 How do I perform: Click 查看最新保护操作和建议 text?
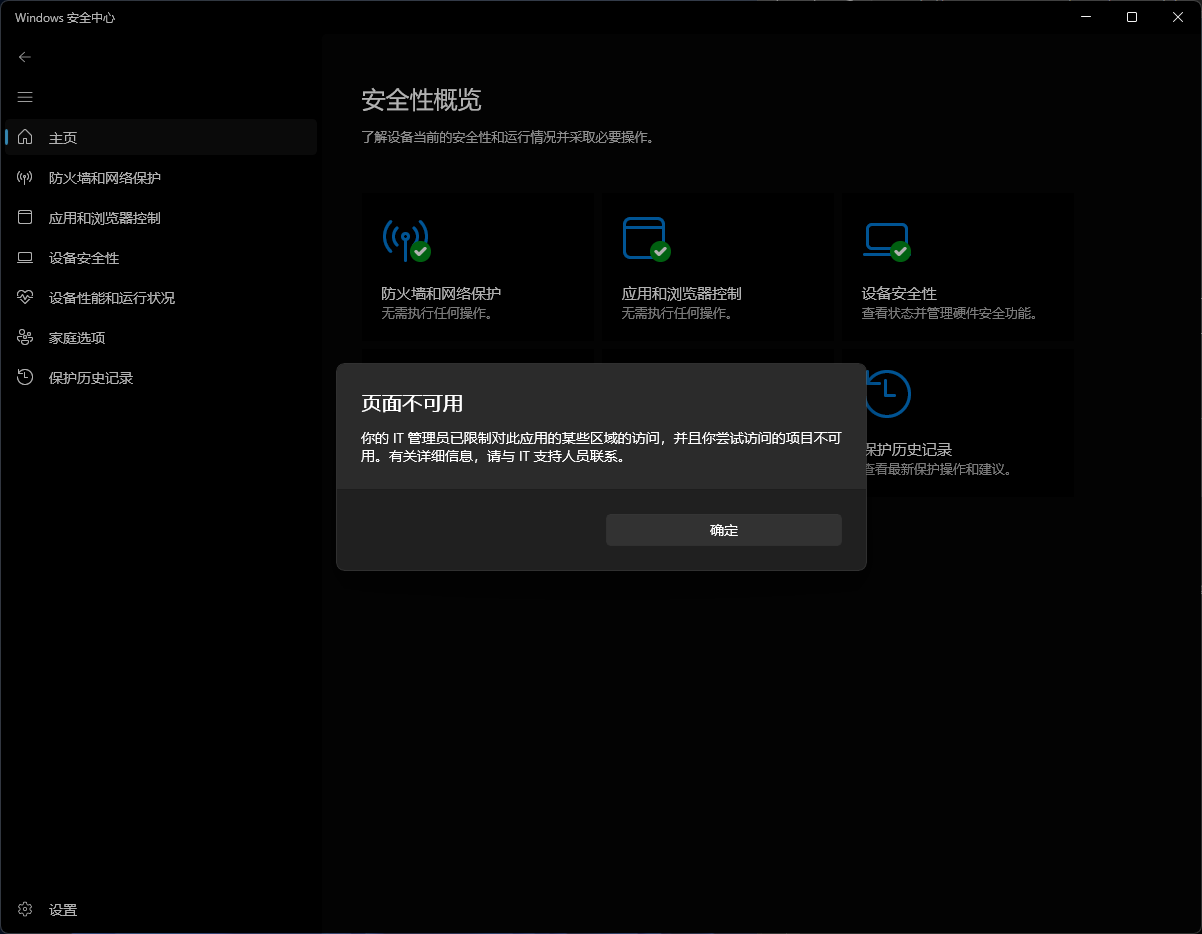pyautogui.click(x=938, y=469)
